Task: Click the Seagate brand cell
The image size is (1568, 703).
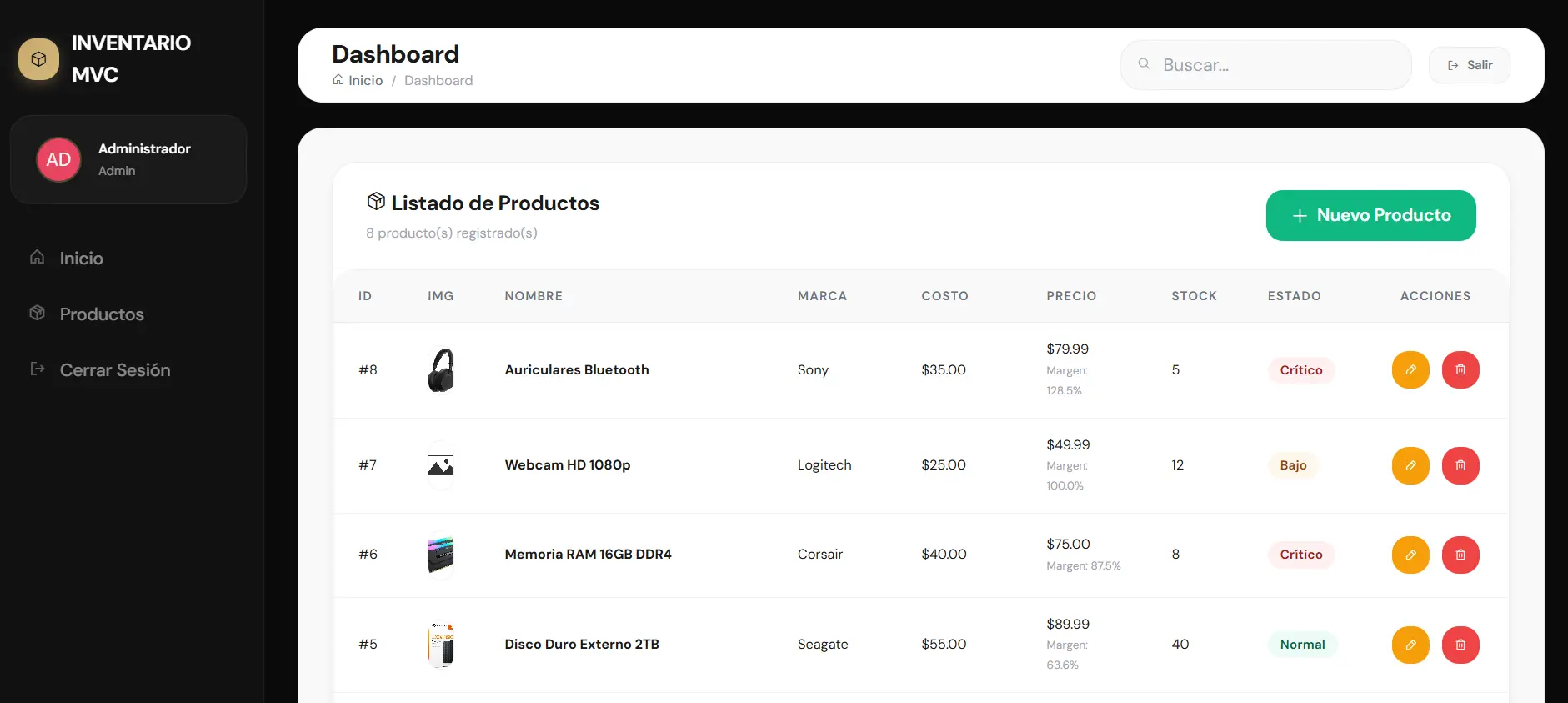Action: 823,645
